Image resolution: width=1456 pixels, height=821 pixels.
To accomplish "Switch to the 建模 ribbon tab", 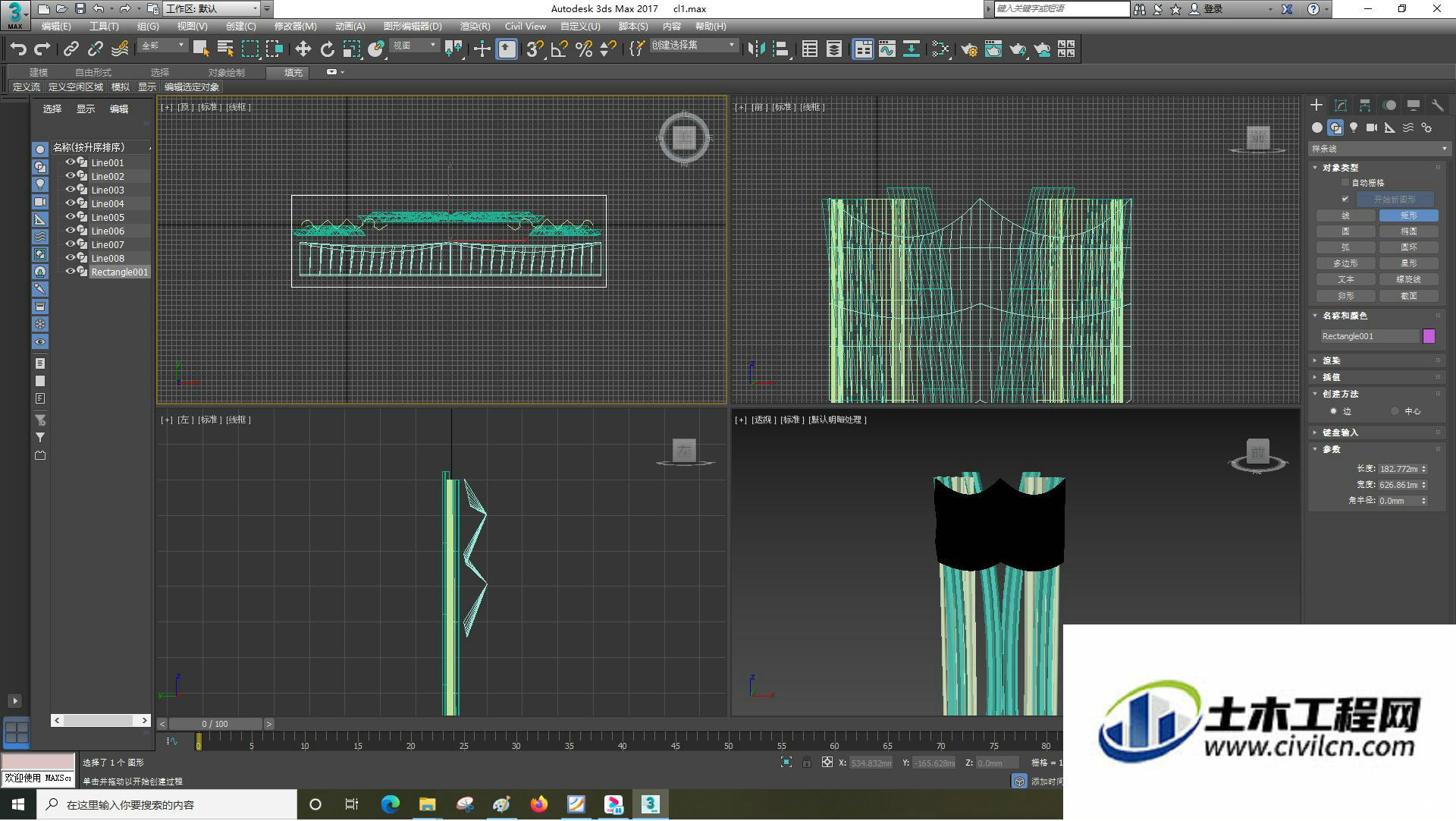I will [x=39, y=73].
